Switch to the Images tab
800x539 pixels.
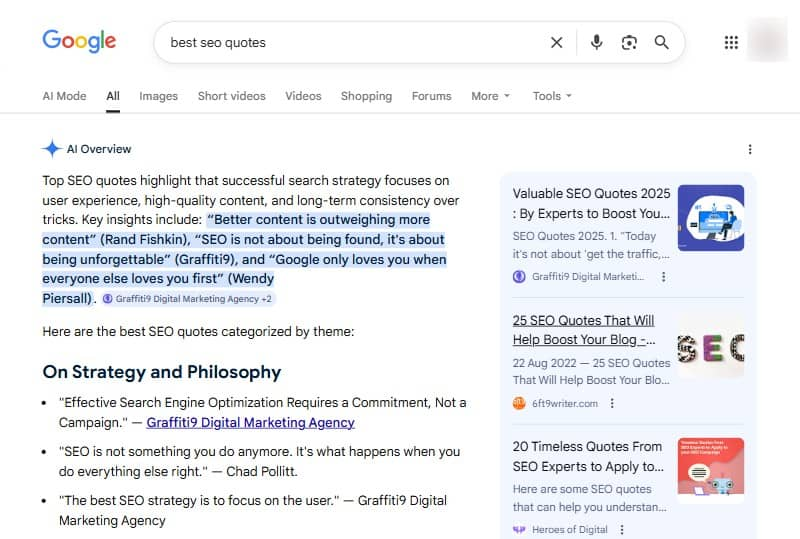pyautogui.click(x=158, y=96)
